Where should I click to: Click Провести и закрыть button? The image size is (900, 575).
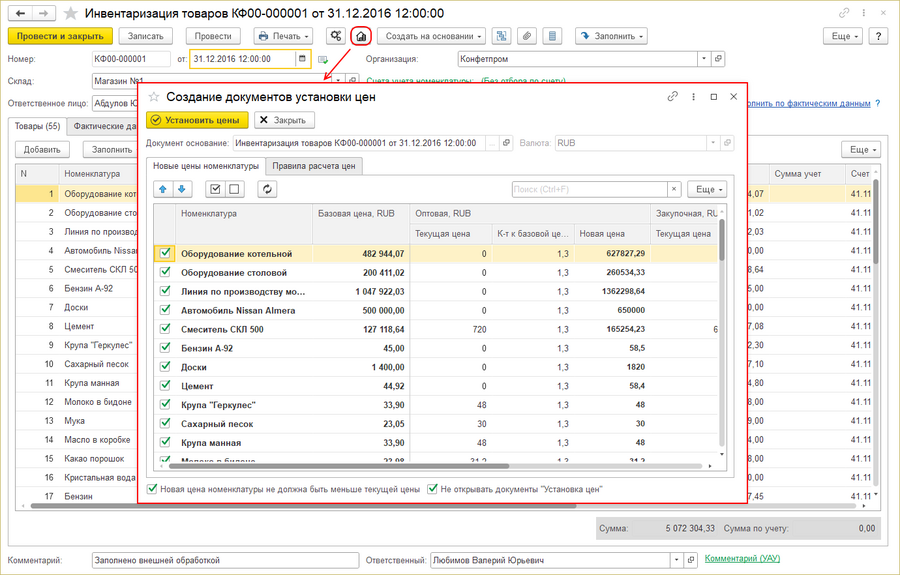(x=60, y=36)
